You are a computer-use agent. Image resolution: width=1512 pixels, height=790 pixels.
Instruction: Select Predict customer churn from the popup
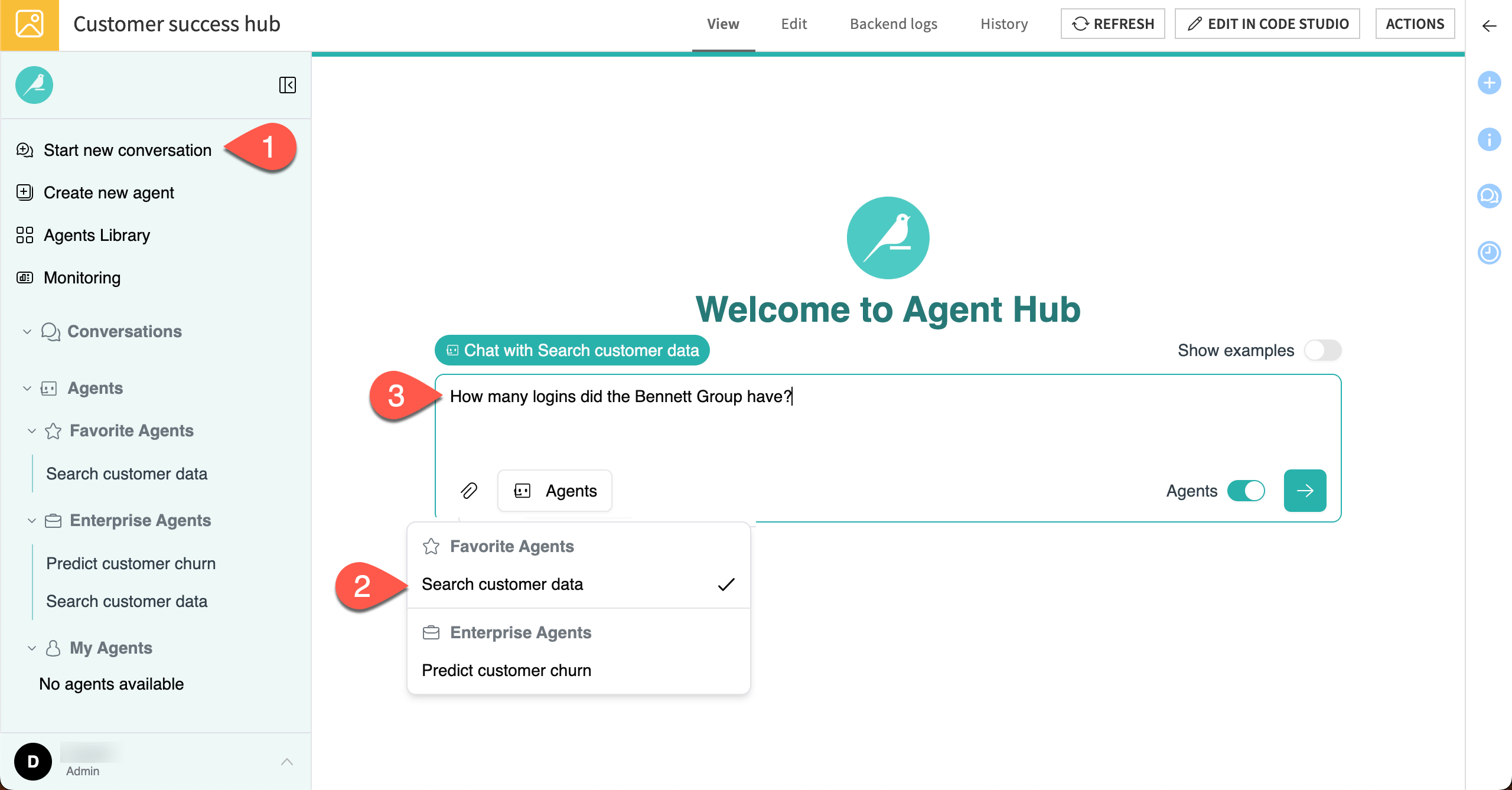506,670
